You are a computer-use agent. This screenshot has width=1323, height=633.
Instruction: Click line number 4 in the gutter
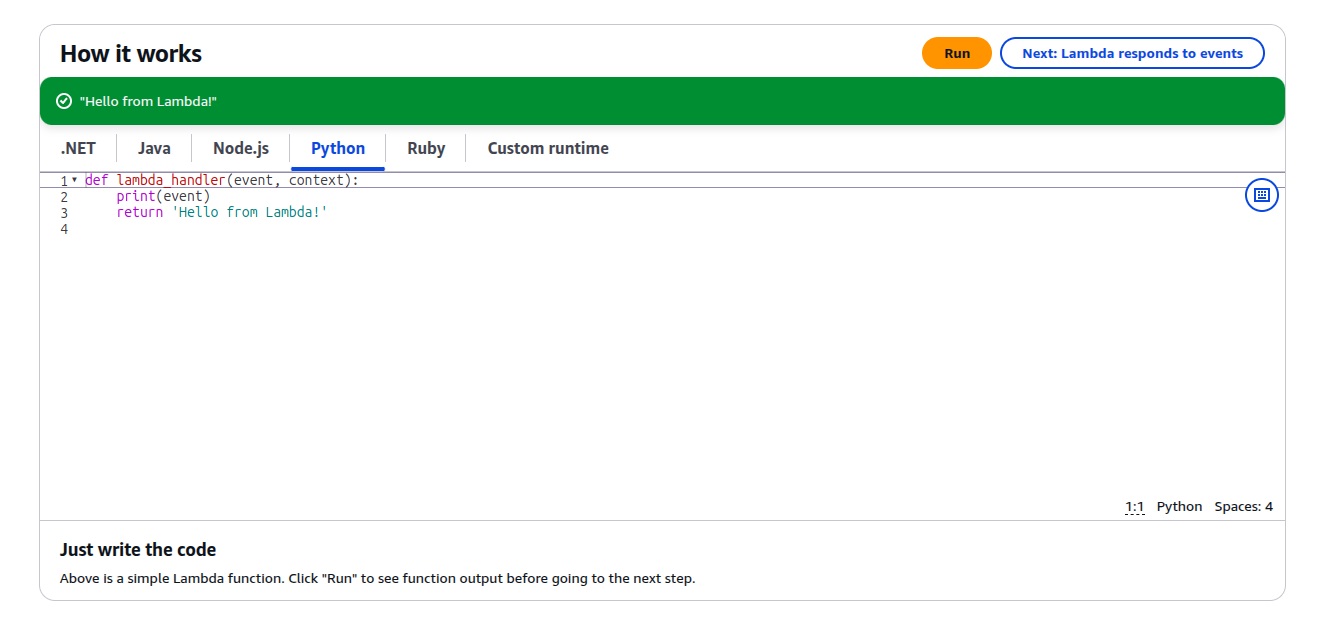coord(64,229)
